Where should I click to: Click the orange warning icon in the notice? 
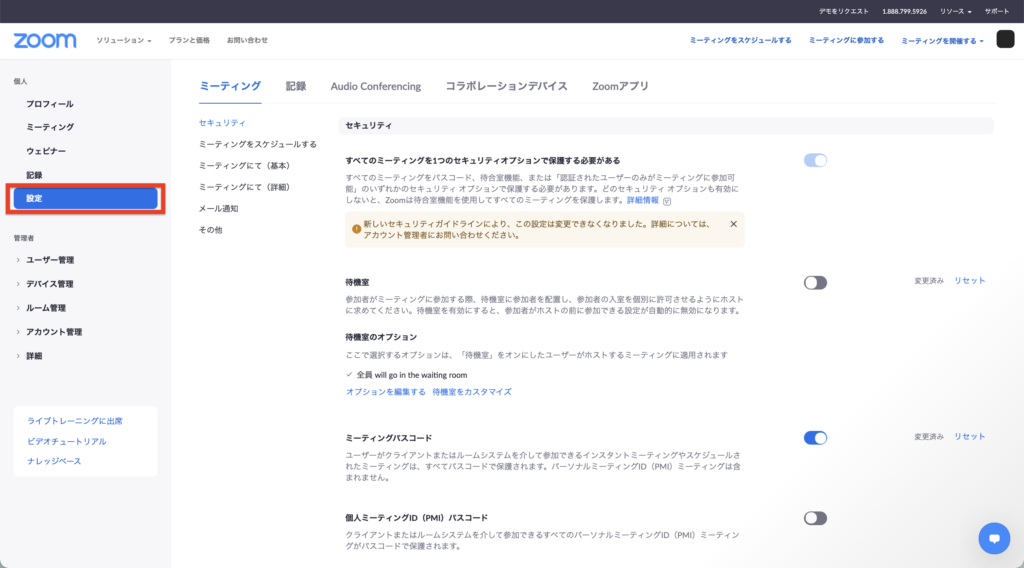pos(356,229)
